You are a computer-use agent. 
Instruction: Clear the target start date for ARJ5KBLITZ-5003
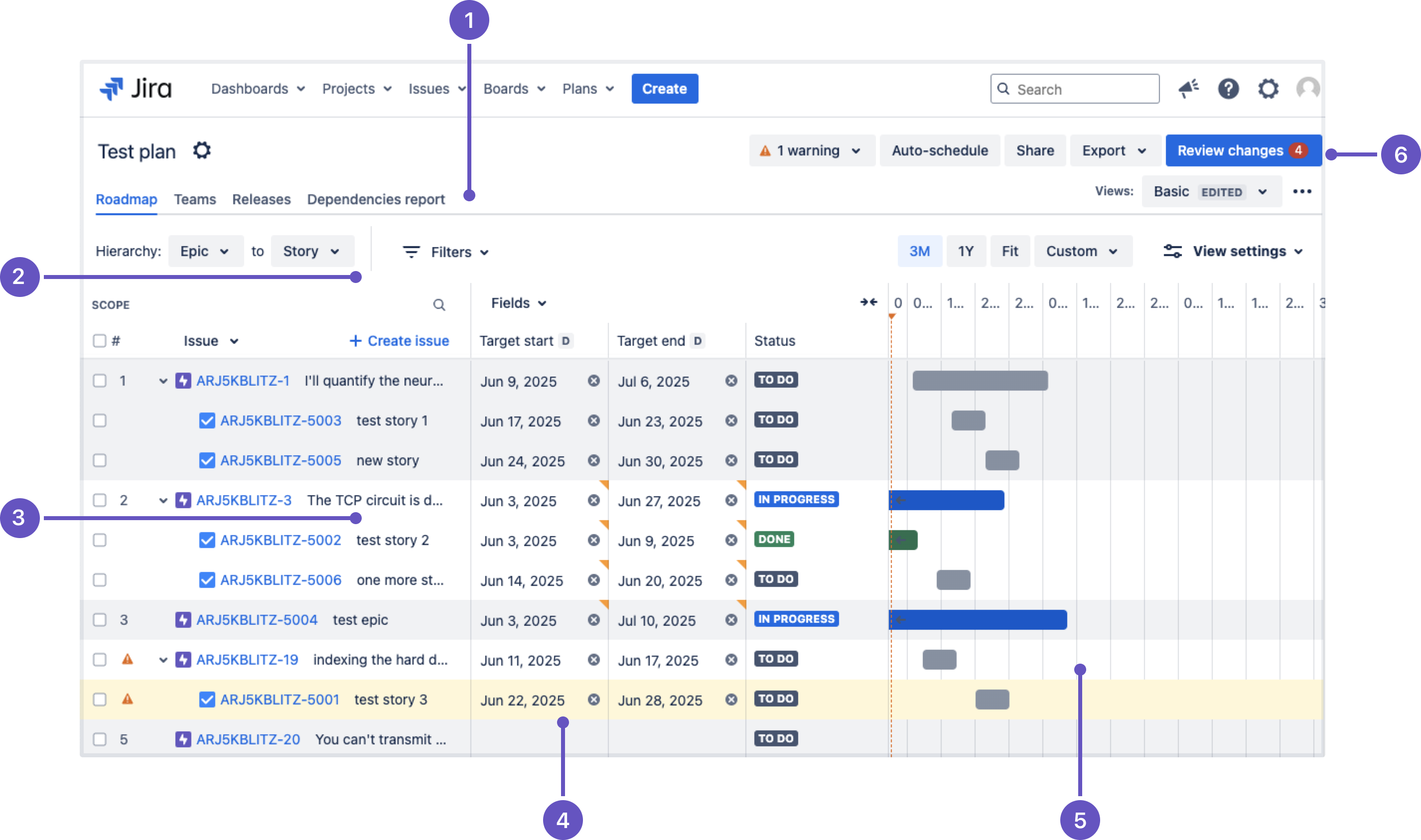point(593,421)
